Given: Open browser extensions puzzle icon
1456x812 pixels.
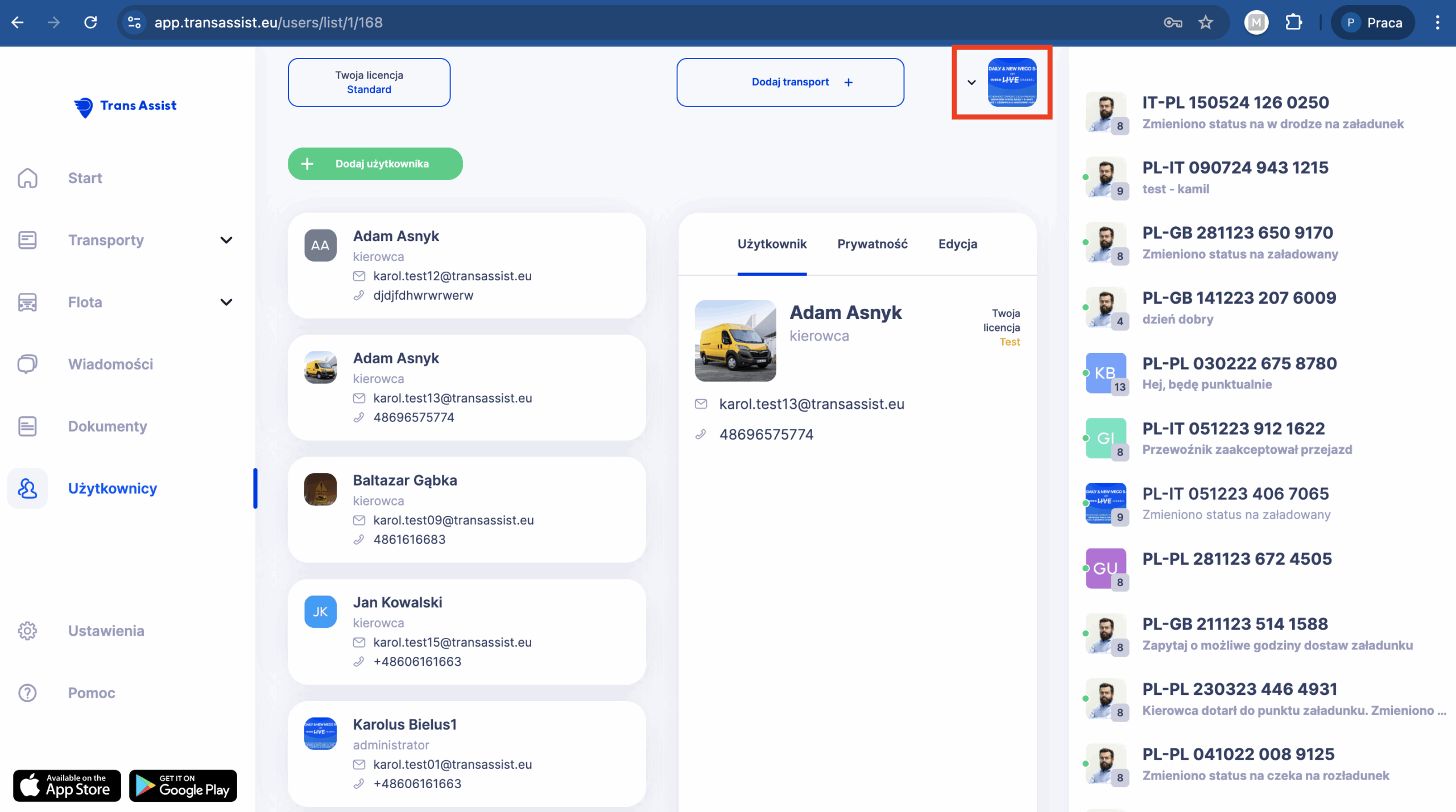Looking at the screenshot, I should tap(1293, 23).
